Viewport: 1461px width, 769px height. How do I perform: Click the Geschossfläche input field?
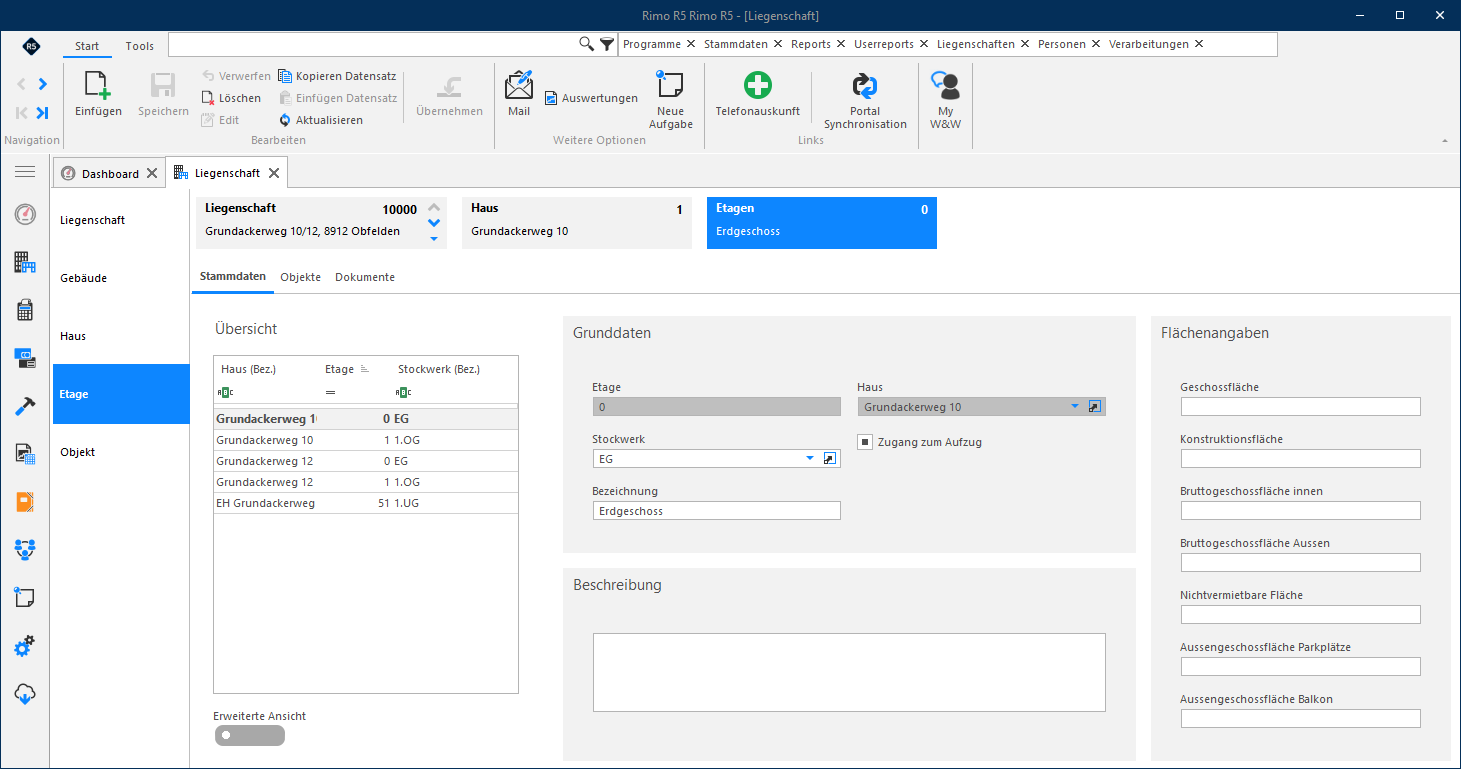click(1300, 407)
